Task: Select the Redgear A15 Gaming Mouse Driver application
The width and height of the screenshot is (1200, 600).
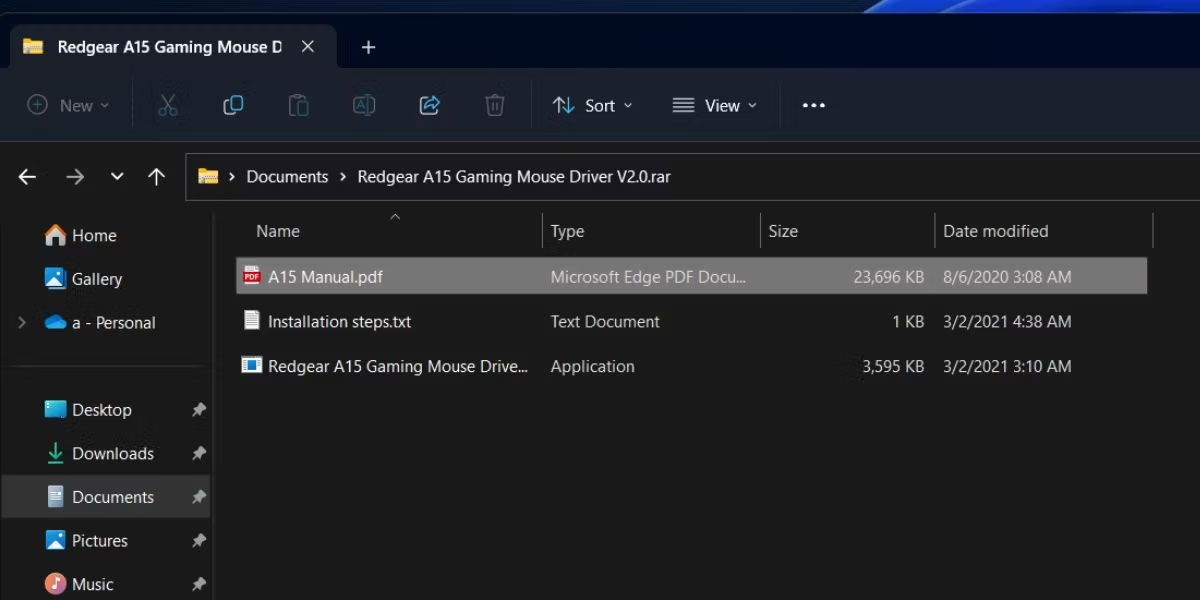Action: (x=691, y=366)
